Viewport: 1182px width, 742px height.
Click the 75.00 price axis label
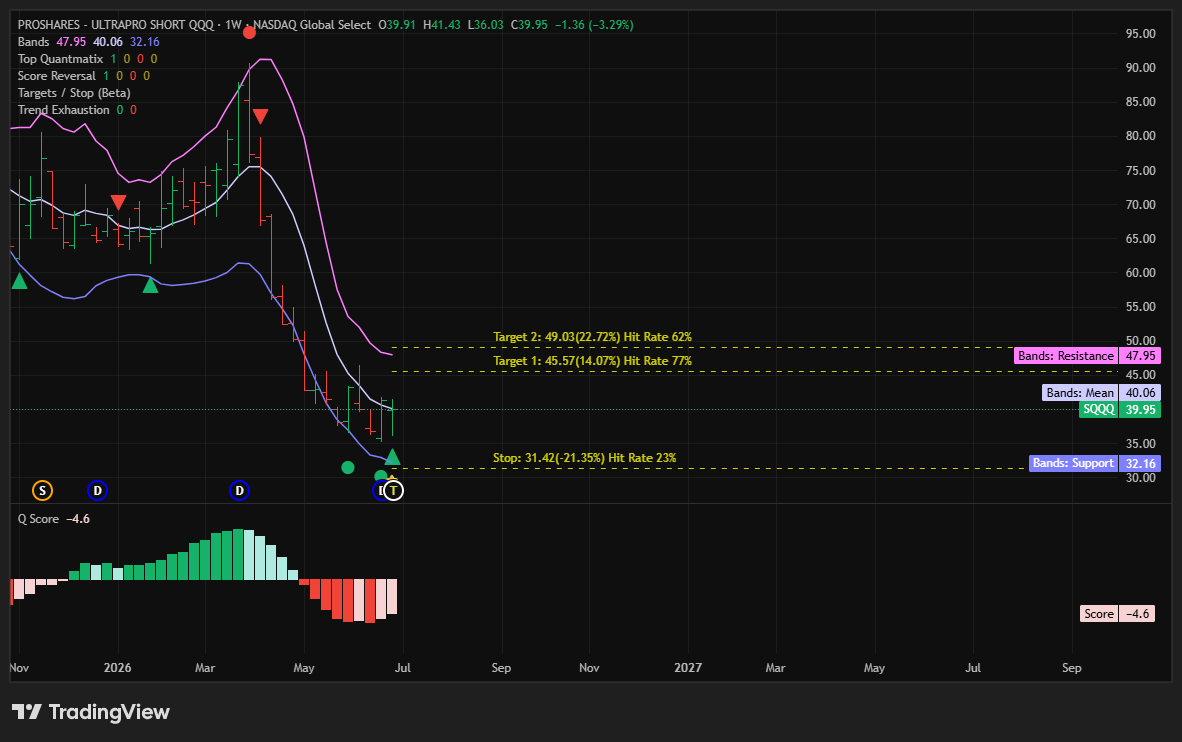(1141, 170)
